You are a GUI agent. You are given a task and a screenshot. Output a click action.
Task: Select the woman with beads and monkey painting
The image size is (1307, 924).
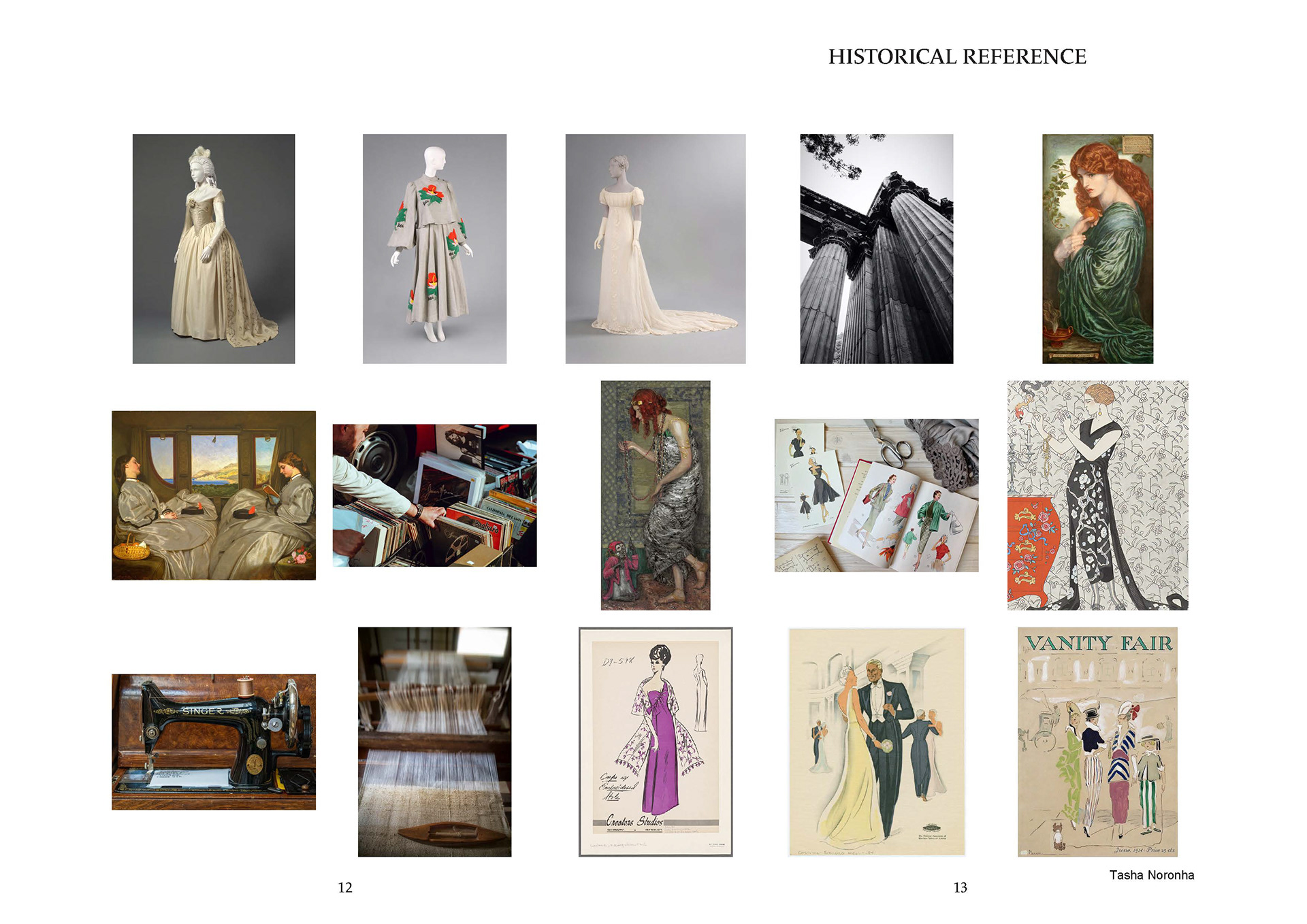pos(655,495)
